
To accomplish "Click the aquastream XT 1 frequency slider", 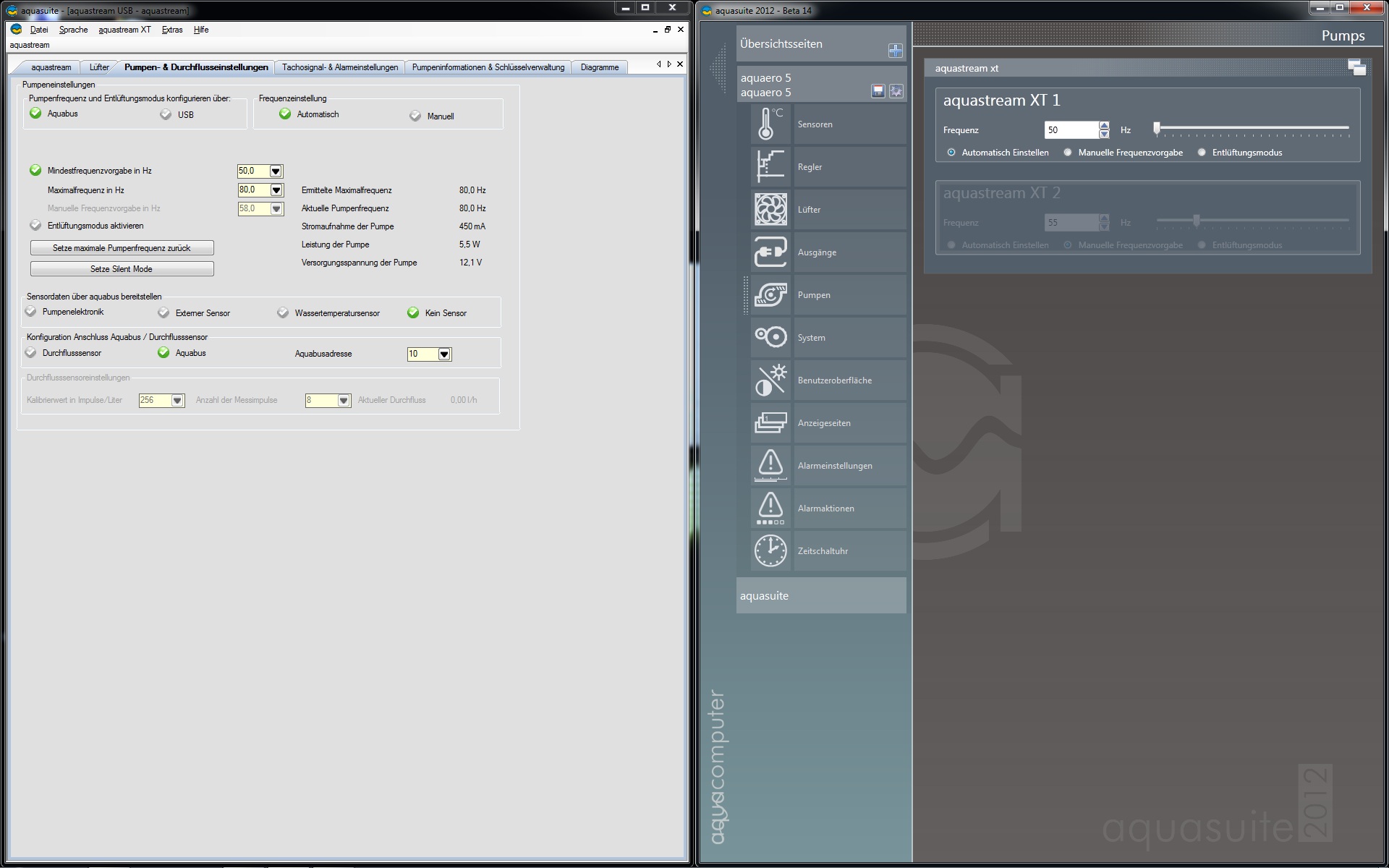I will [x=1252, y=129].
